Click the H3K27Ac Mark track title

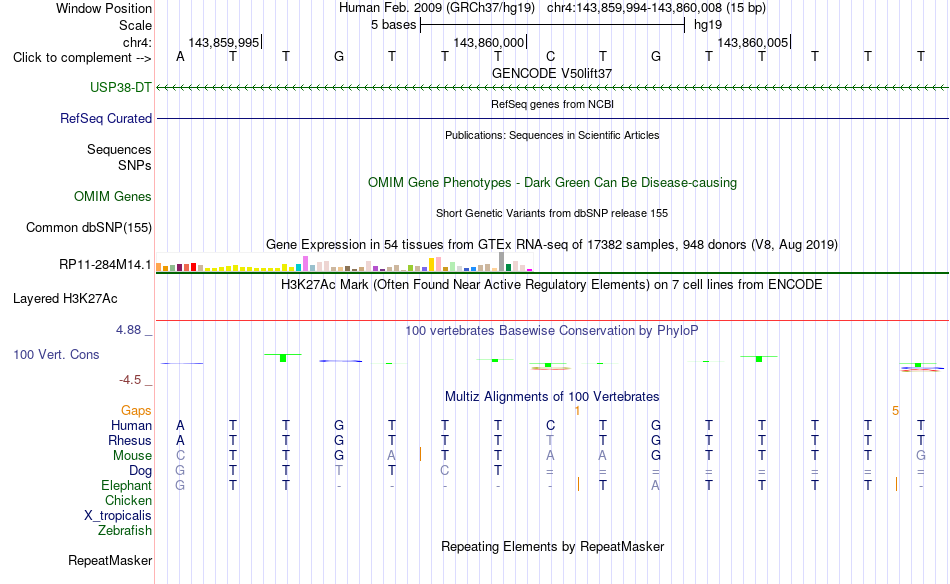coord(552,285)
